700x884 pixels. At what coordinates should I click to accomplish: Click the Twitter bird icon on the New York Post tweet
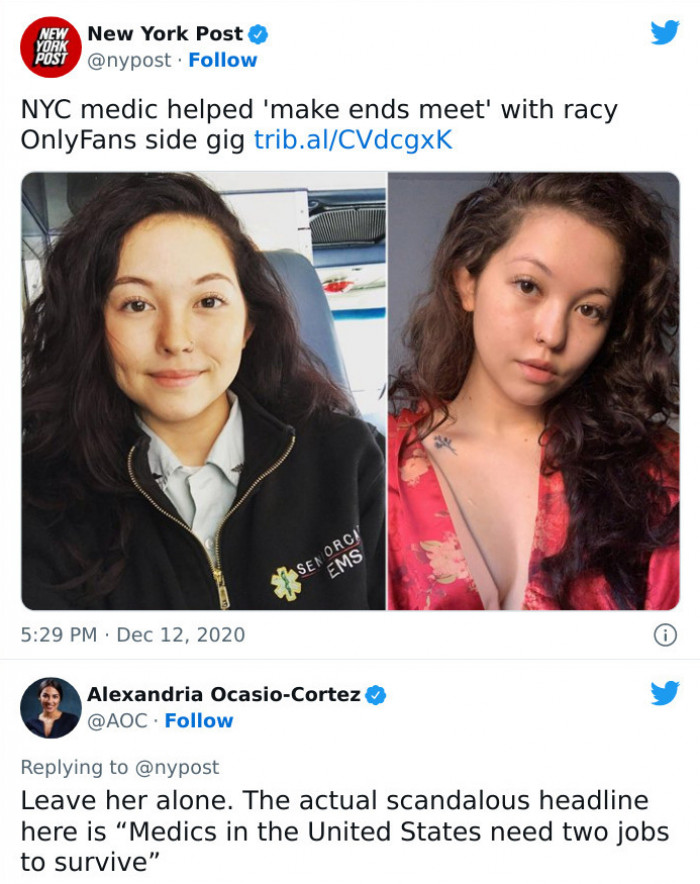665,33
